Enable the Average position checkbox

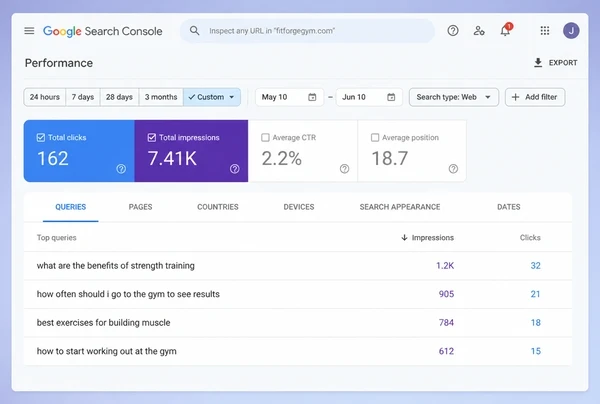click(375, 137)
